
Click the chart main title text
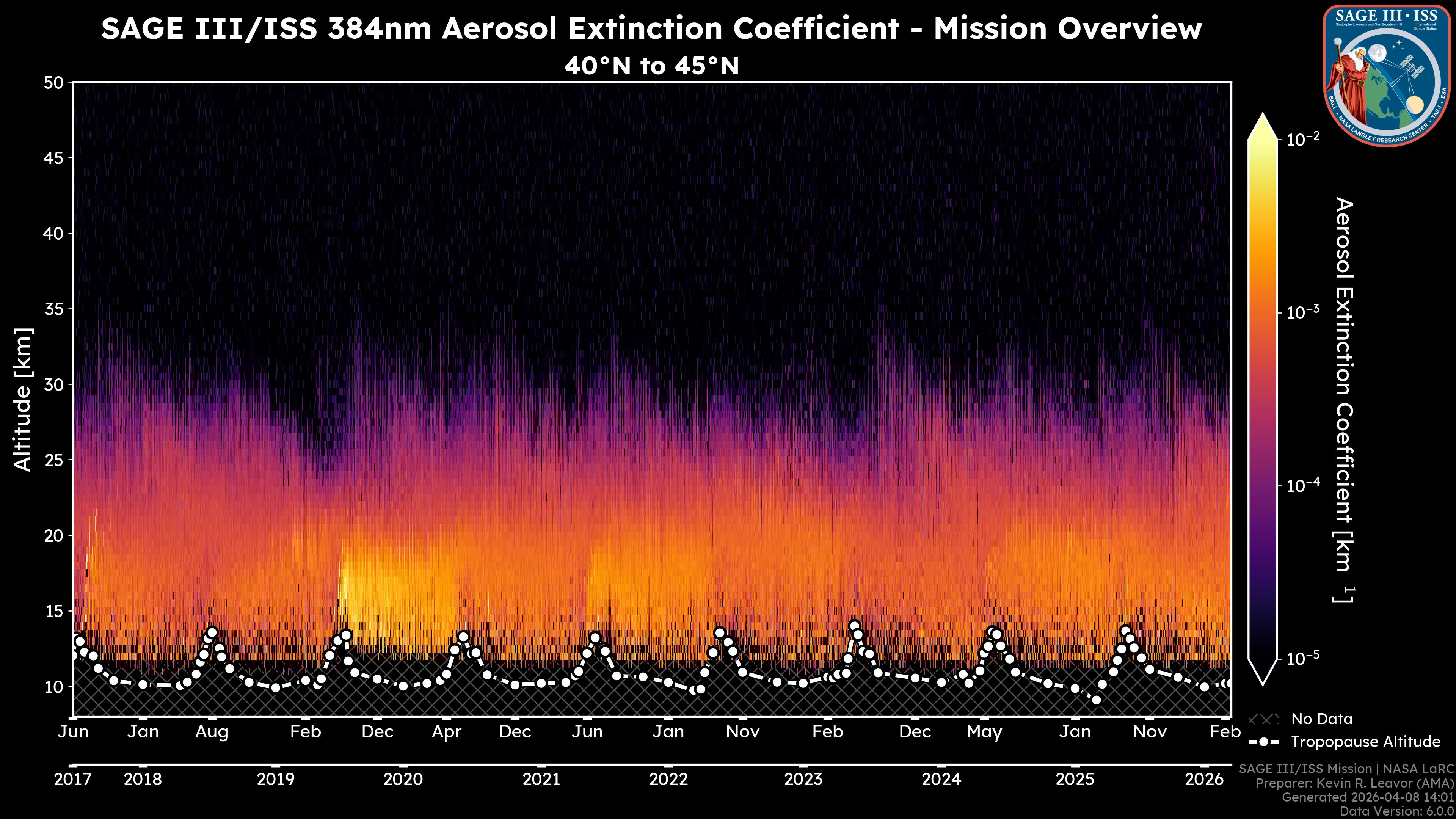click(651, 28)
